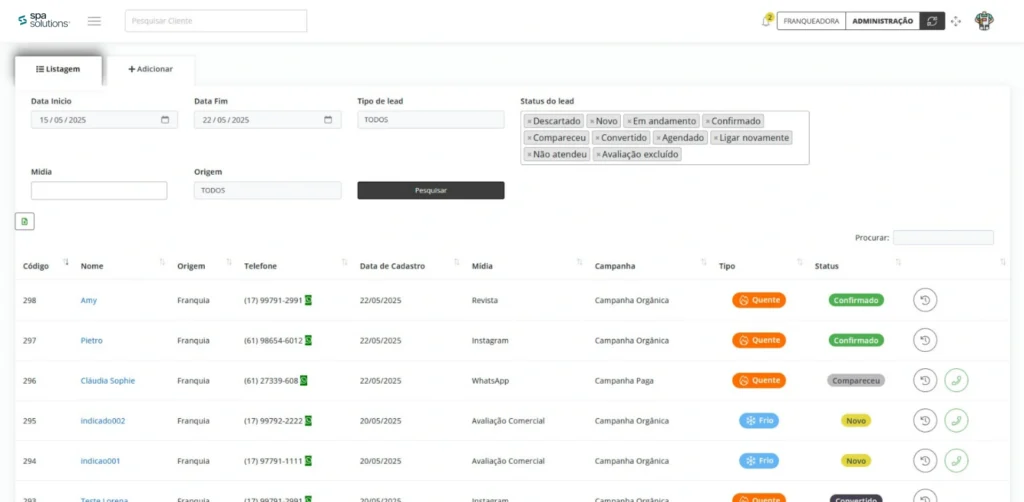The width and height of the screenshot is (1024, 502).
Task: Click the phone icon for lead indicado002
Action: tap(956, 421)
